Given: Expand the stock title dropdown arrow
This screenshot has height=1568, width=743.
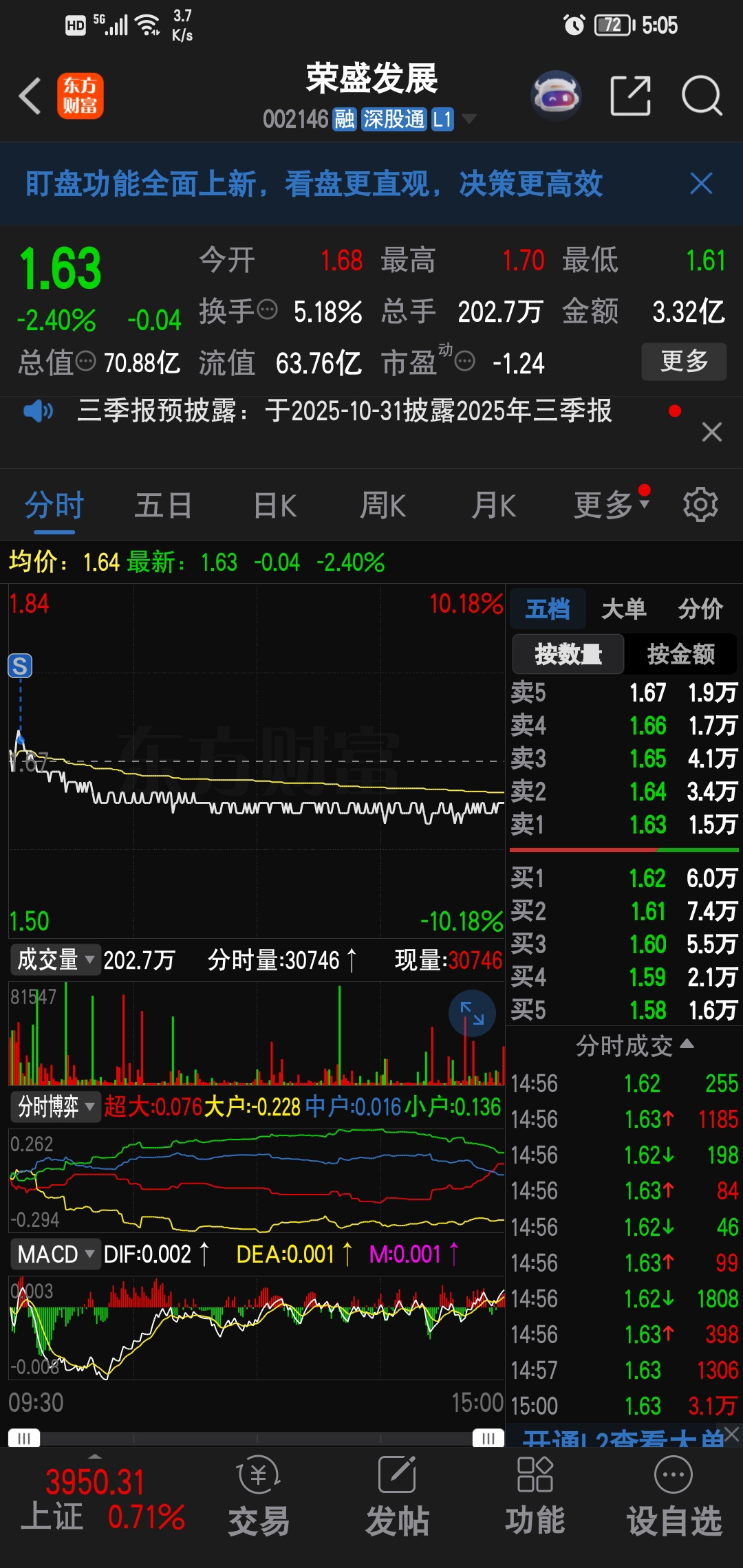Looking at the screenshot, I should pos(469,119).
